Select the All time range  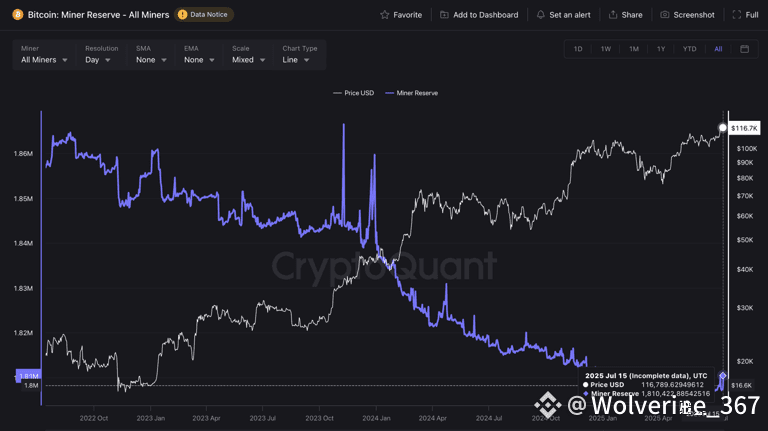(x=718, y=49)
